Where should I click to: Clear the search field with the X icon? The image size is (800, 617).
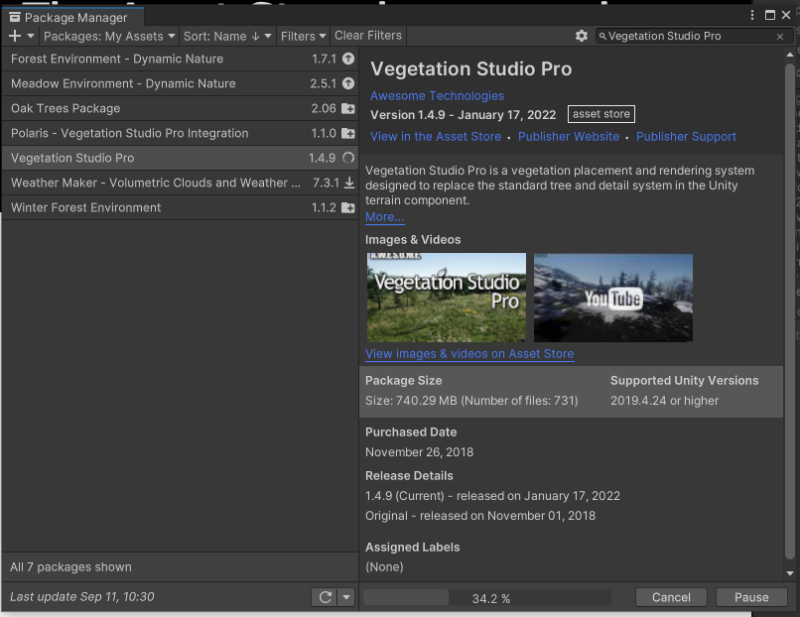pyautogui.click(x=779, y=35)
